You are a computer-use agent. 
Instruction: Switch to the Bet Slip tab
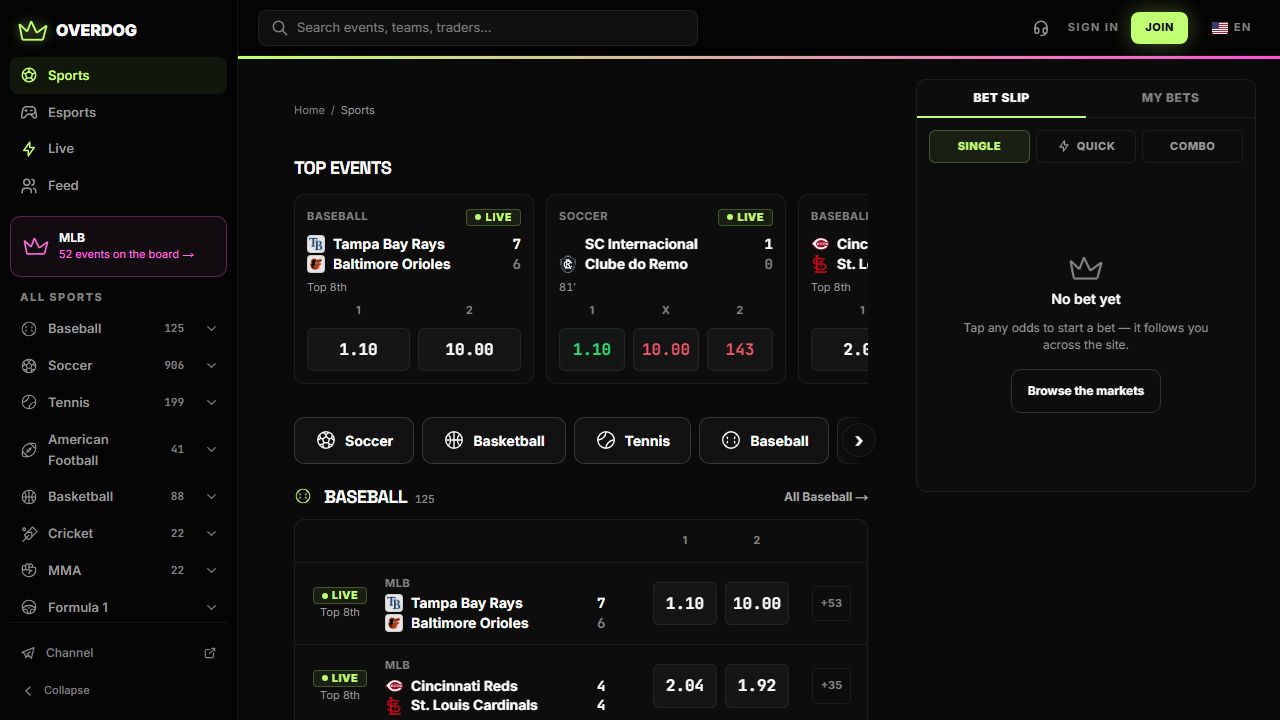[x=1001, y=98]
